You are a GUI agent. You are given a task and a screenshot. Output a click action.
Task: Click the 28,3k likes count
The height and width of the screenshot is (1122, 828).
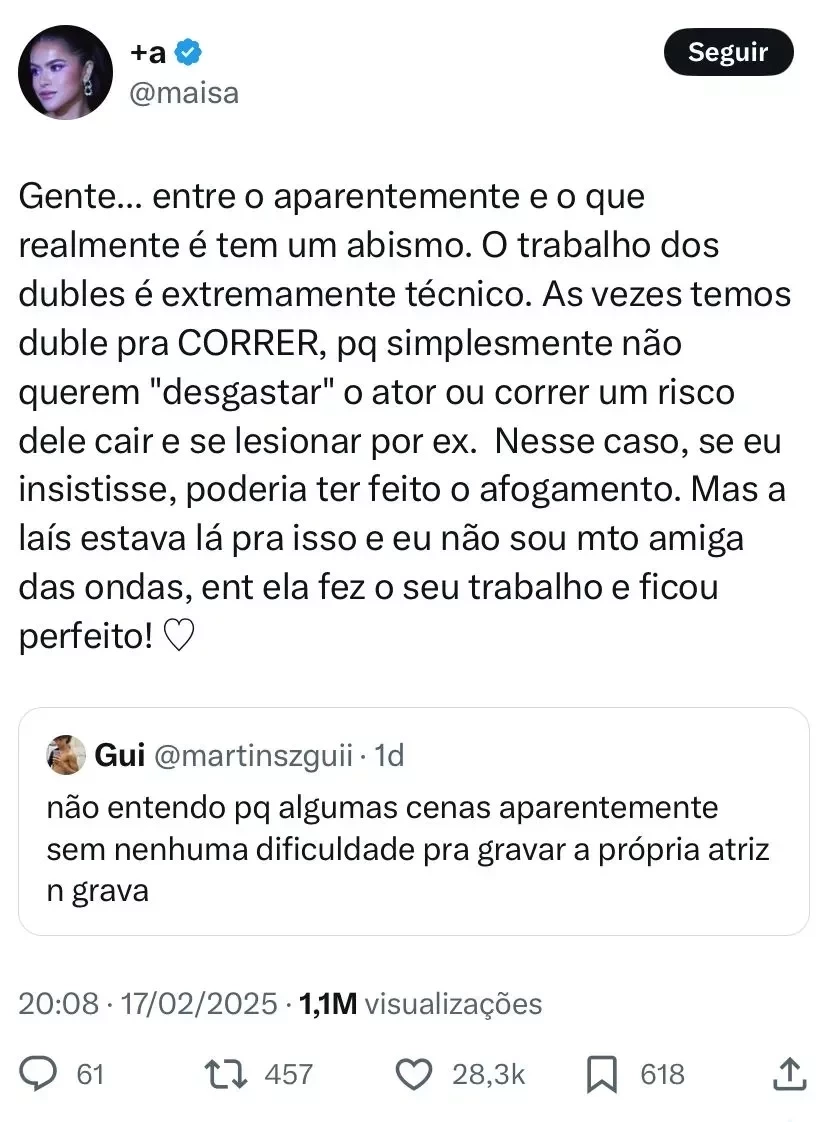(488, 1074)
